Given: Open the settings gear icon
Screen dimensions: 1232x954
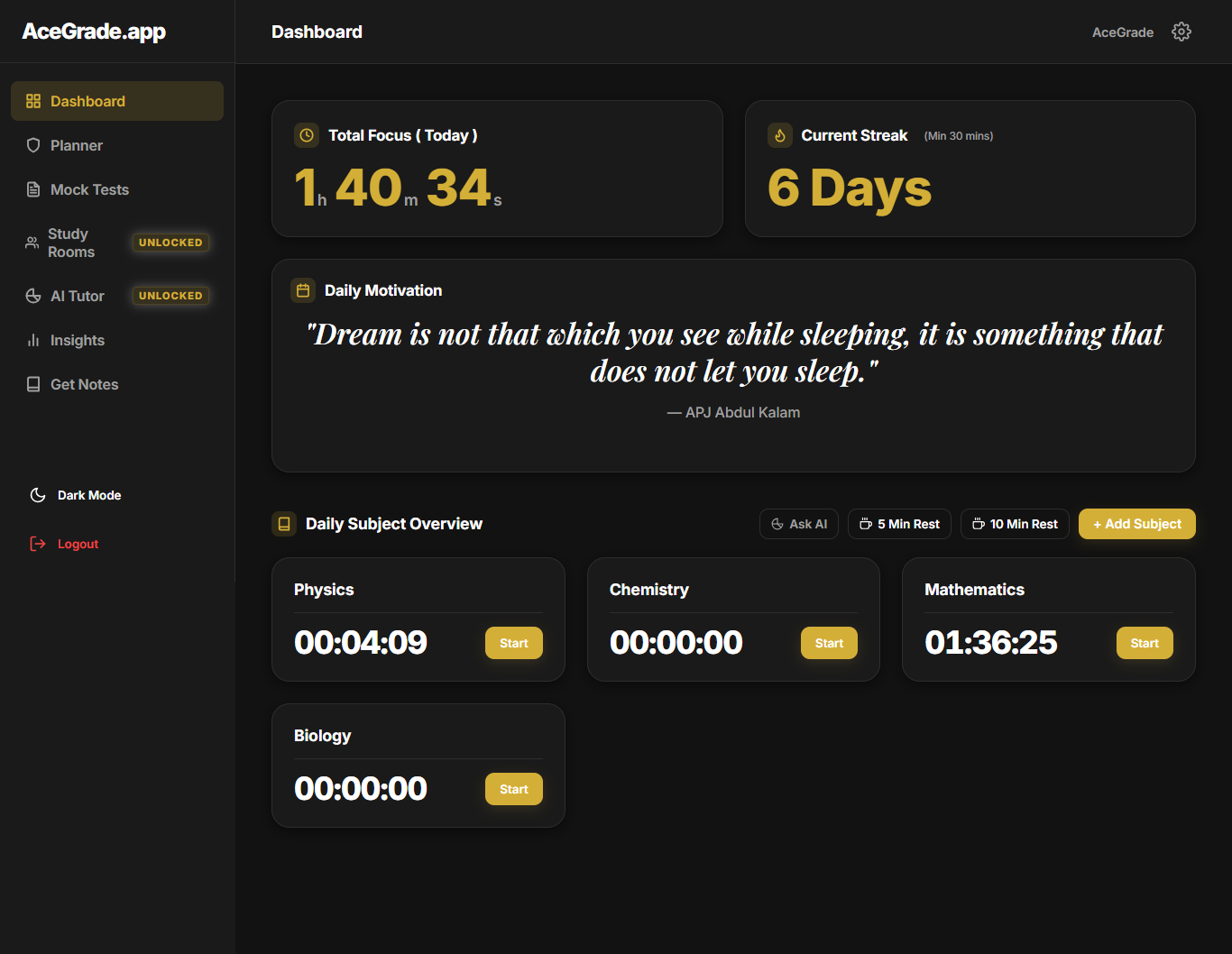Looking at the screenshot, I should [x=1181, y=32].
